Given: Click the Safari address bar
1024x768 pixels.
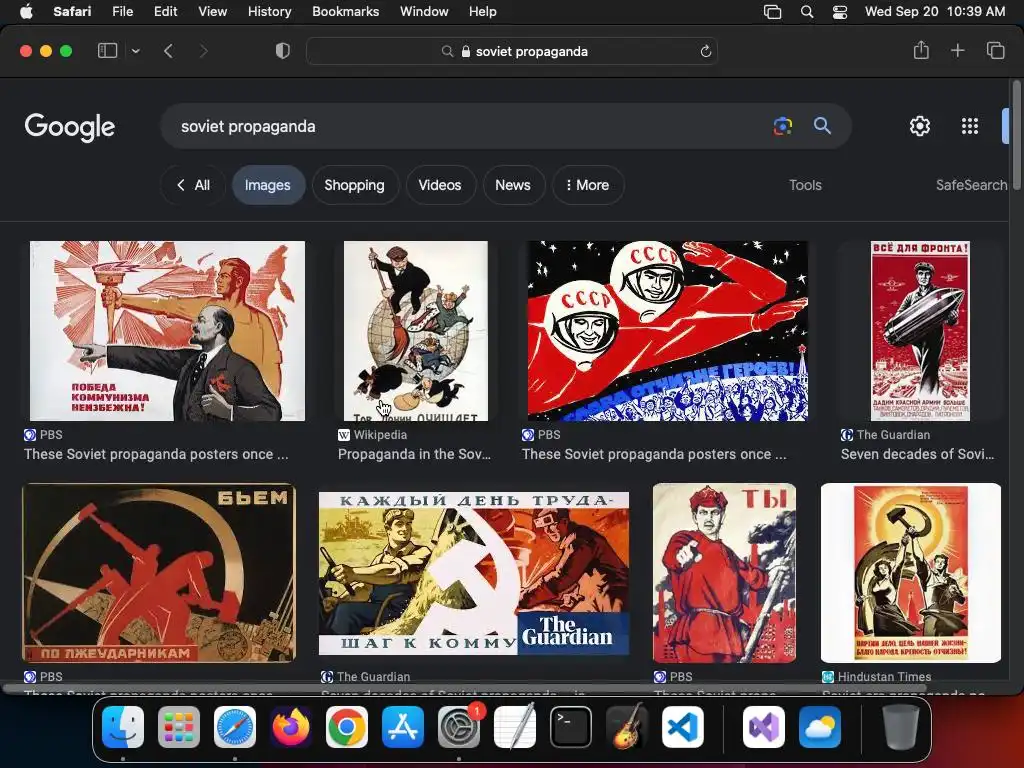Looking at the screenshot, I should 512,51.
